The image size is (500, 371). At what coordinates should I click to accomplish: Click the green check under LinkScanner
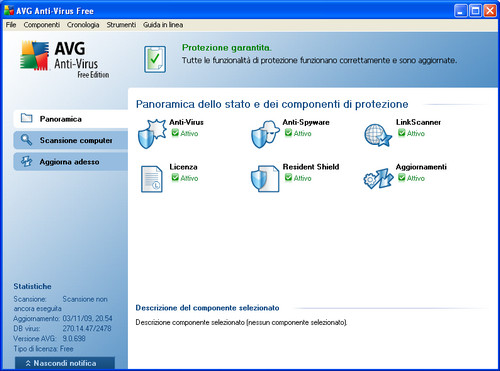tap(402, 133)
